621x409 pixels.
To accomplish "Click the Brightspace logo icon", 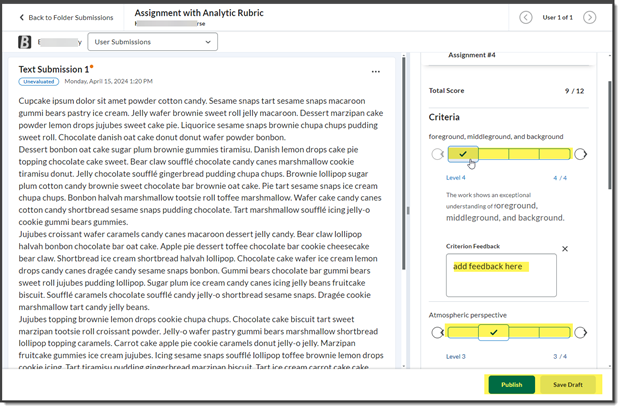I will 24,42.
